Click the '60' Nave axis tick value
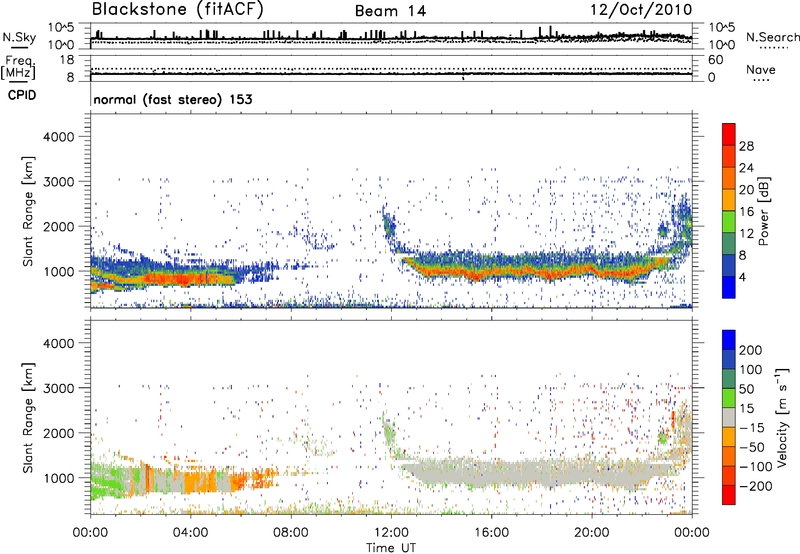 [x=715, y=60]
